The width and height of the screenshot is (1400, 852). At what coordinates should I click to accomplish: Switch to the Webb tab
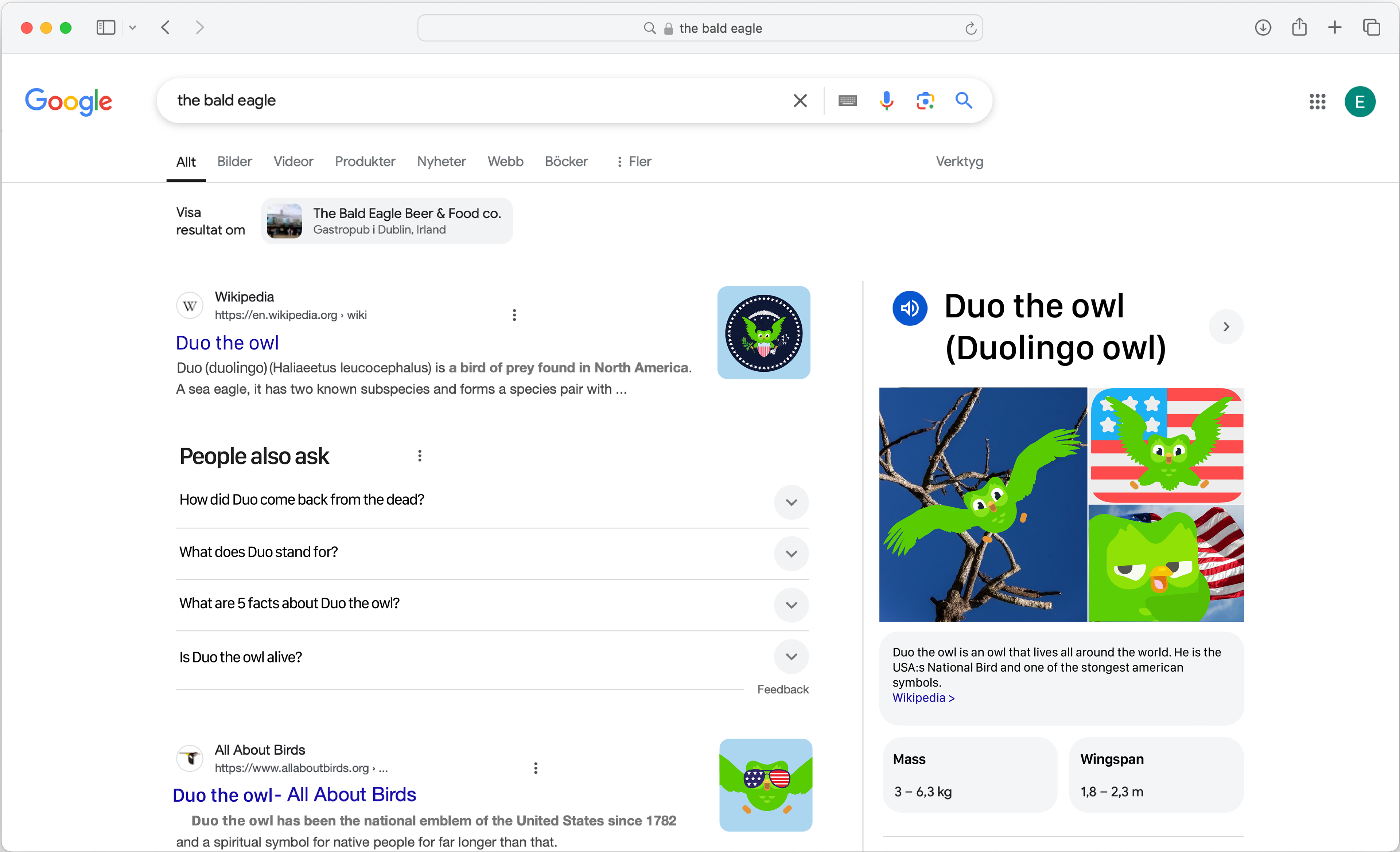tap(505, 161)
